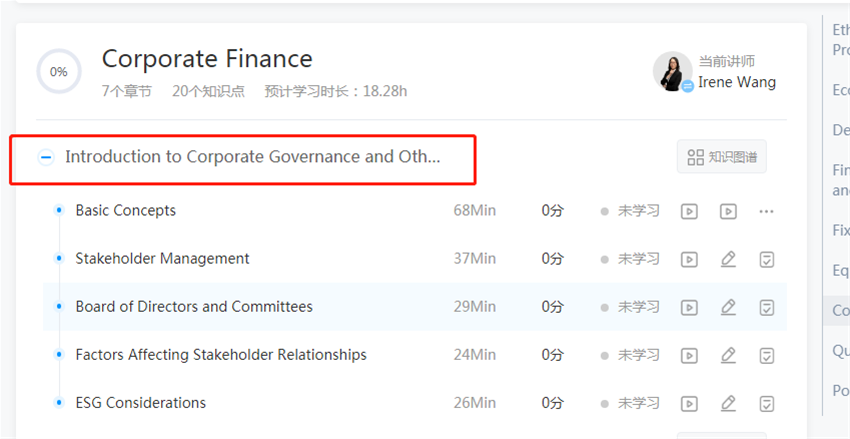The height and width of the screenshot is (439, 850).
Task: Open more options (...) for Basic Concepts
Action: pos(767,211)
